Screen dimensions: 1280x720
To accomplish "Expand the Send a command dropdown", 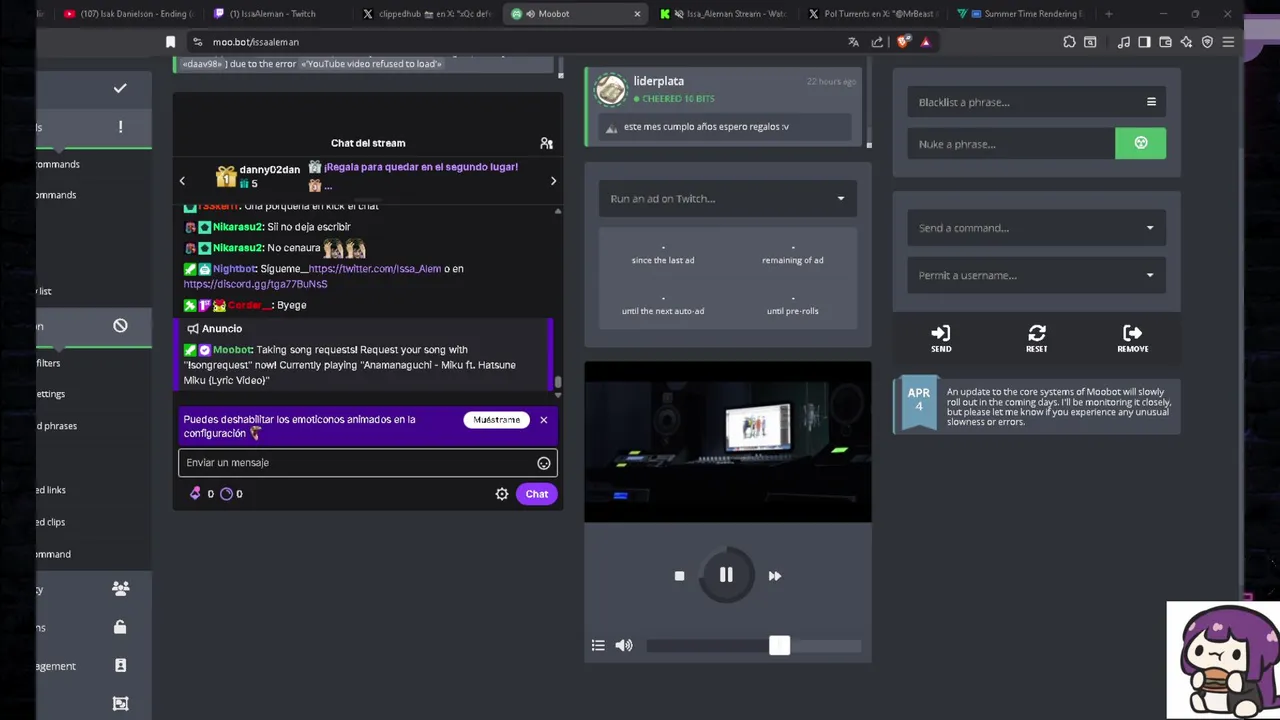I will point(1036,228).
